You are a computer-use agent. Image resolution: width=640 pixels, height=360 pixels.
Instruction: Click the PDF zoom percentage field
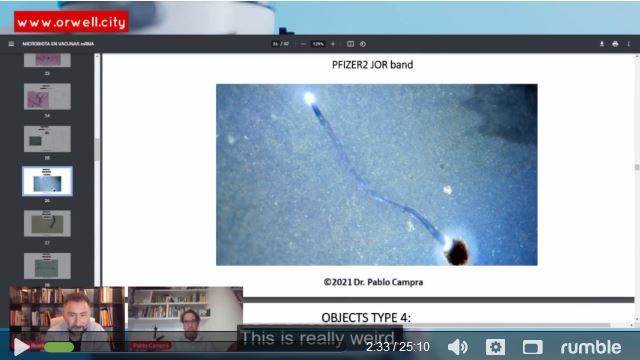pos(318,44)
